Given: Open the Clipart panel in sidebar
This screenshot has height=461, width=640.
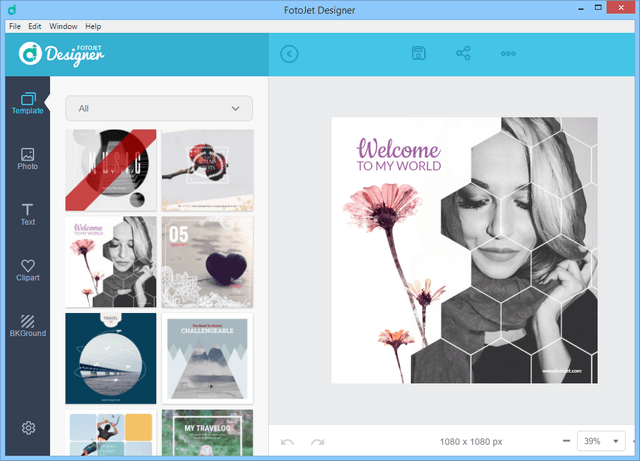Looking at the screenshot, I should click(28, 270).
